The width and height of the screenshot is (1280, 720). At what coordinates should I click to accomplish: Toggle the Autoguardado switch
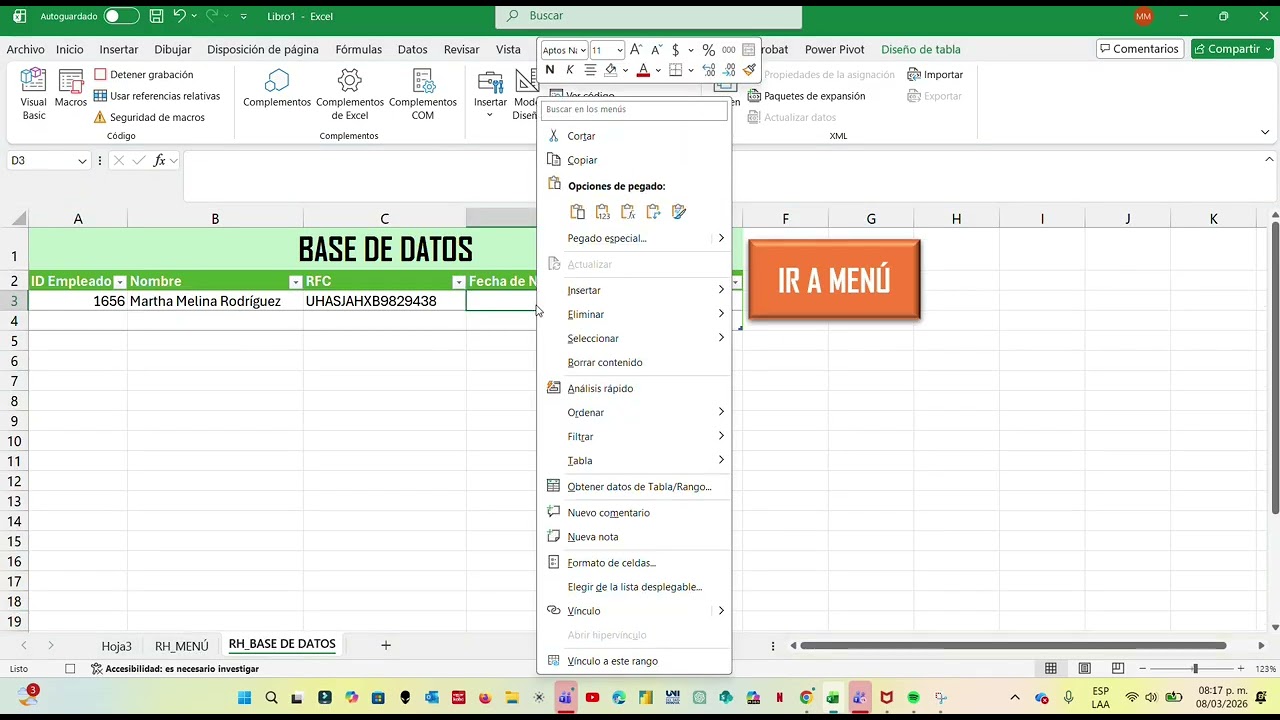coord(122,16)
